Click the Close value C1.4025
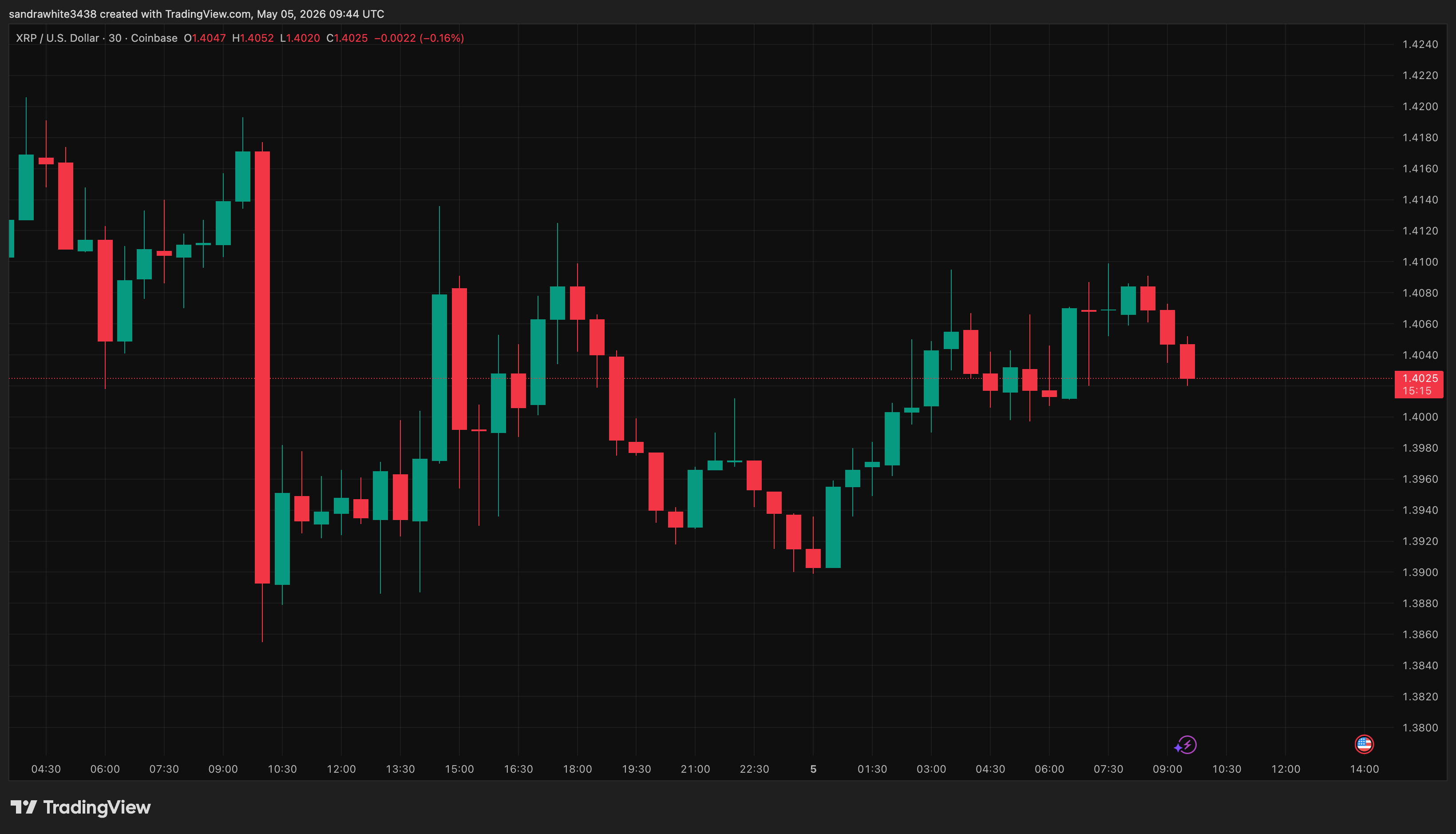This screenshot has height=834, width=1456. [x=346, y=38]
